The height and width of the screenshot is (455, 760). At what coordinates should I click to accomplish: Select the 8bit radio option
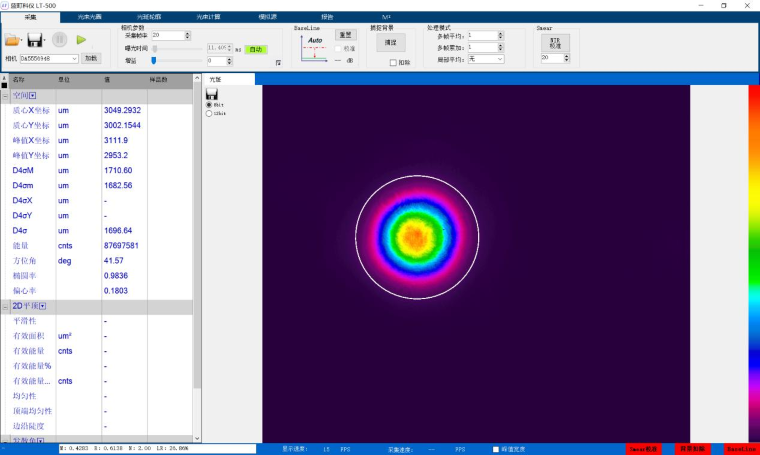click(209, 104)
